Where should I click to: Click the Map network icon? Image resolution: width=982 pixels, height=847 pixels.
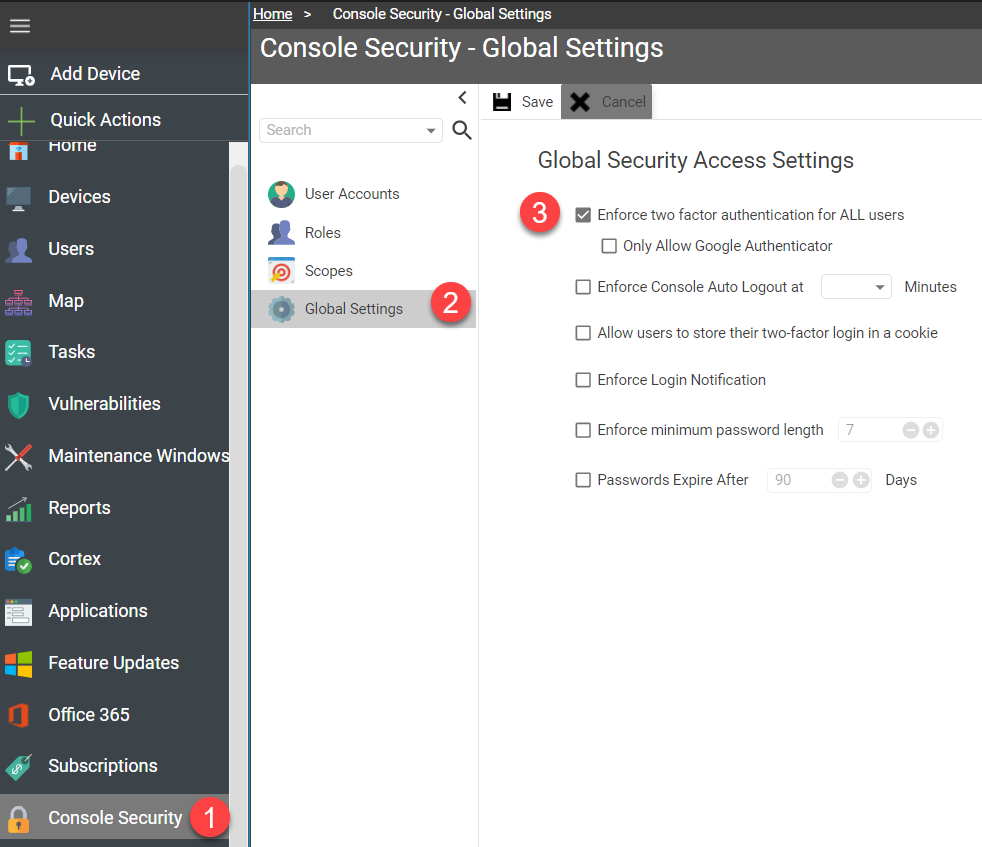tap(18, 301)
